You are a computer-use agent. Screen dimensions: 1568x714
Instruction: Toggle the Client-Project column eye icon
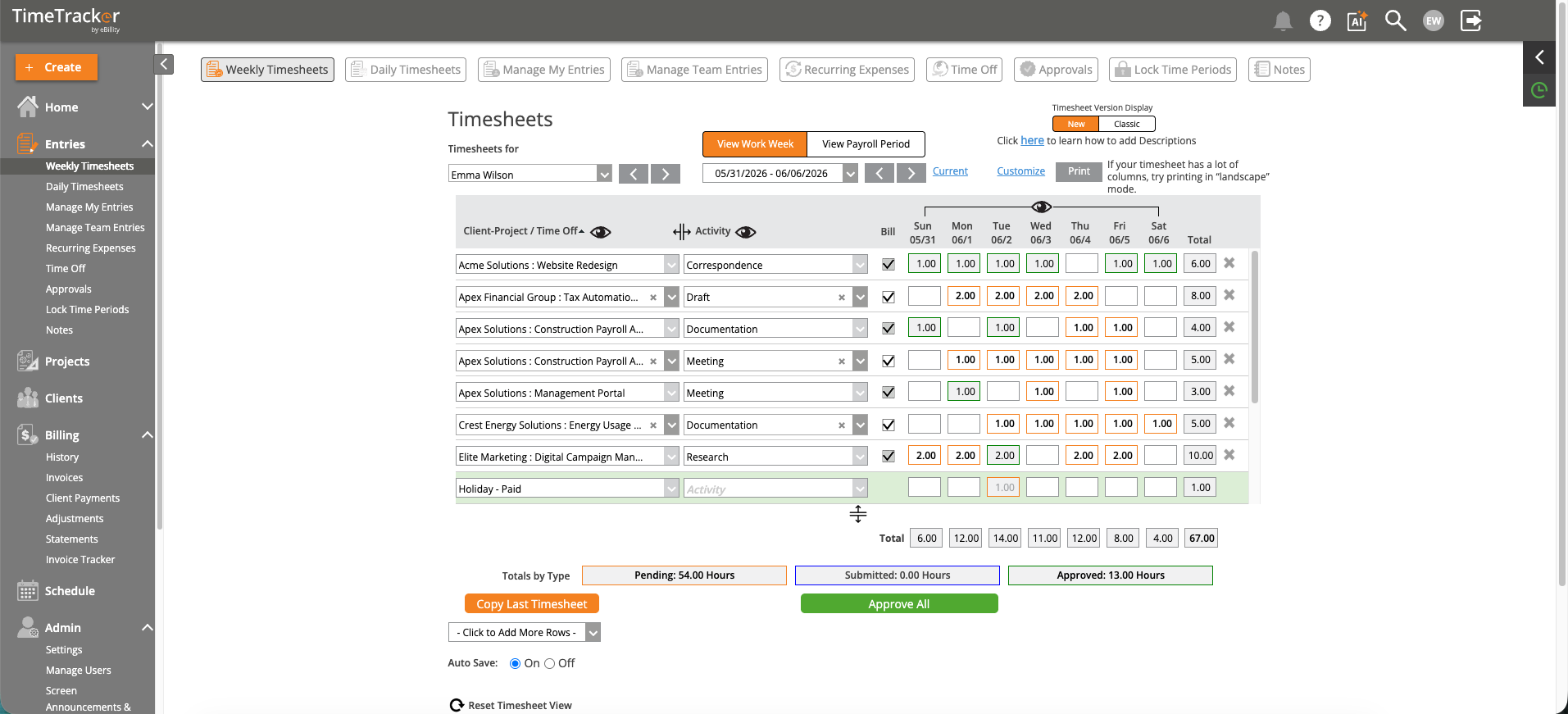click(601, 232)
